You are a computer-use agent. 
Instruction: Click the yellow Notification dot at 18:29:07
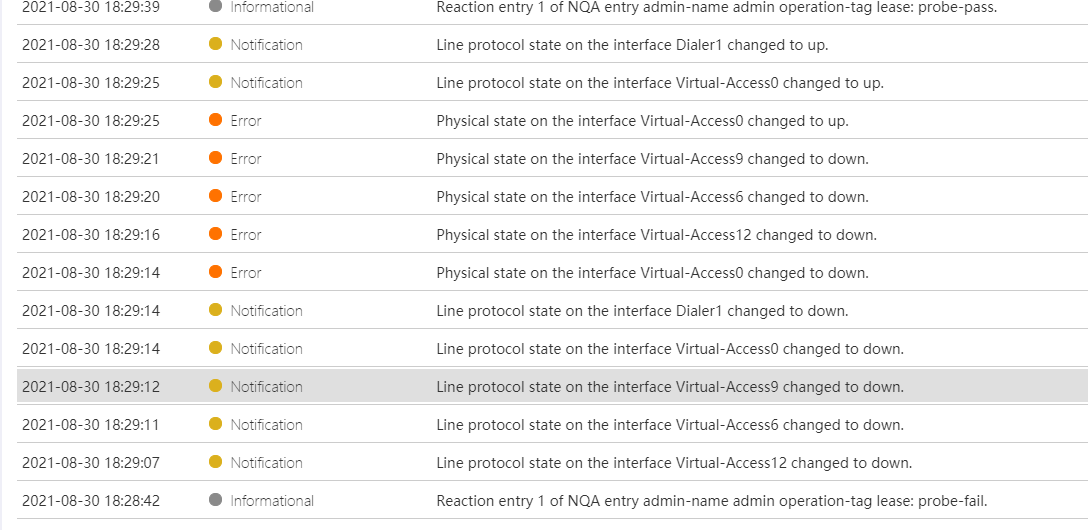tap(215, 462)
